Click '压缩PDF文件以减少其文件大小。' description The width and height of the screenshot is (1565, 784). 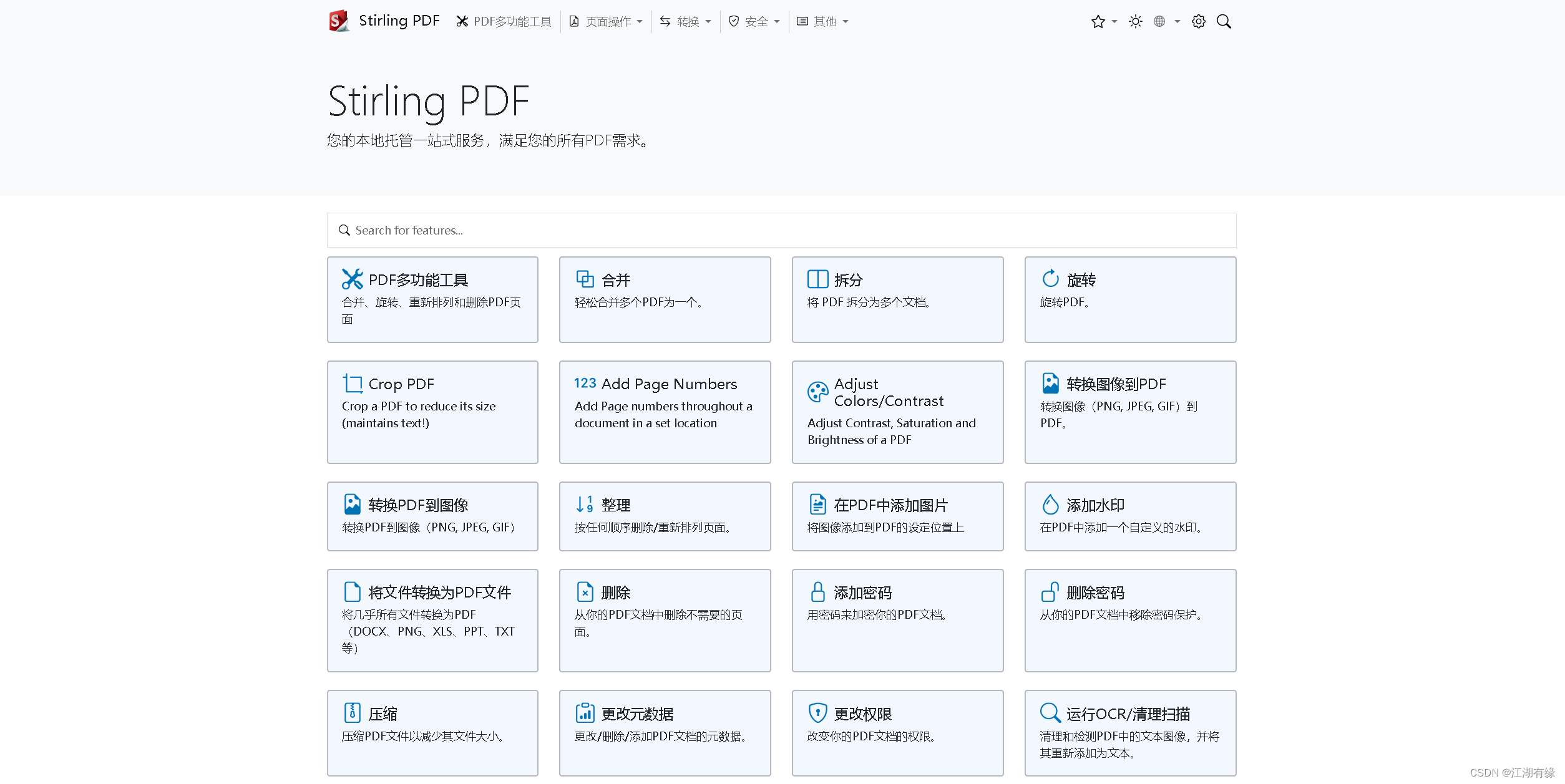[424, 737]
